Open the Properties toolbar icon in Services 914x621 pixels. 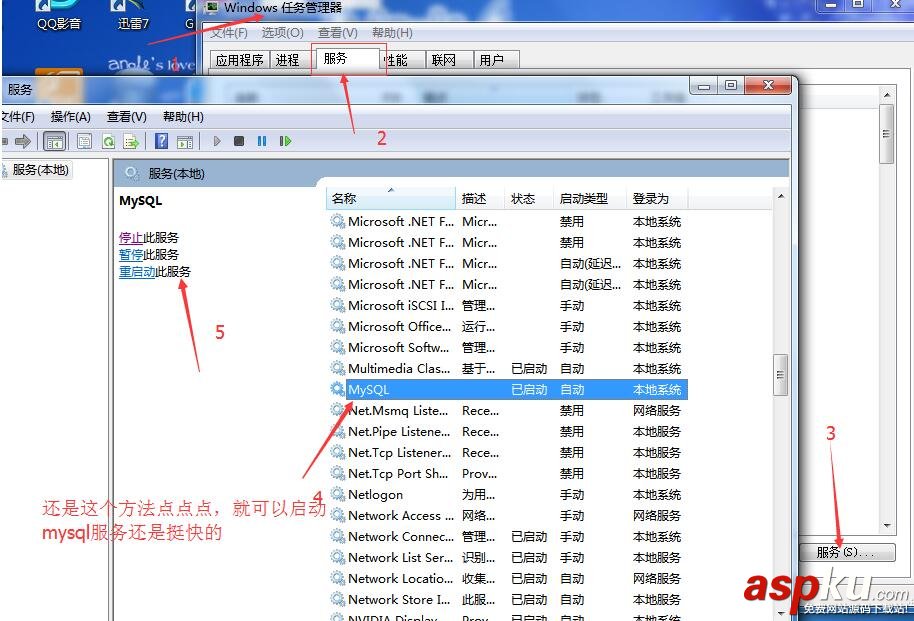click(85, 141)
